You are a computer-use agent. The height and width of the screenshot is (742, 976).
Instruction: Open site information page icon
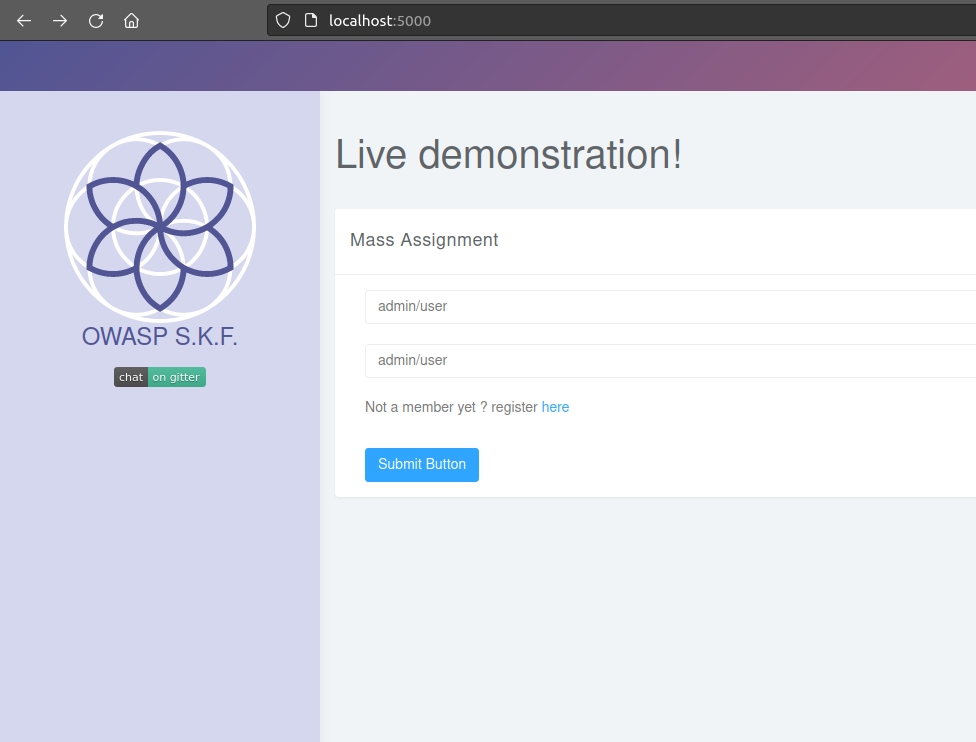click(311, 20)
